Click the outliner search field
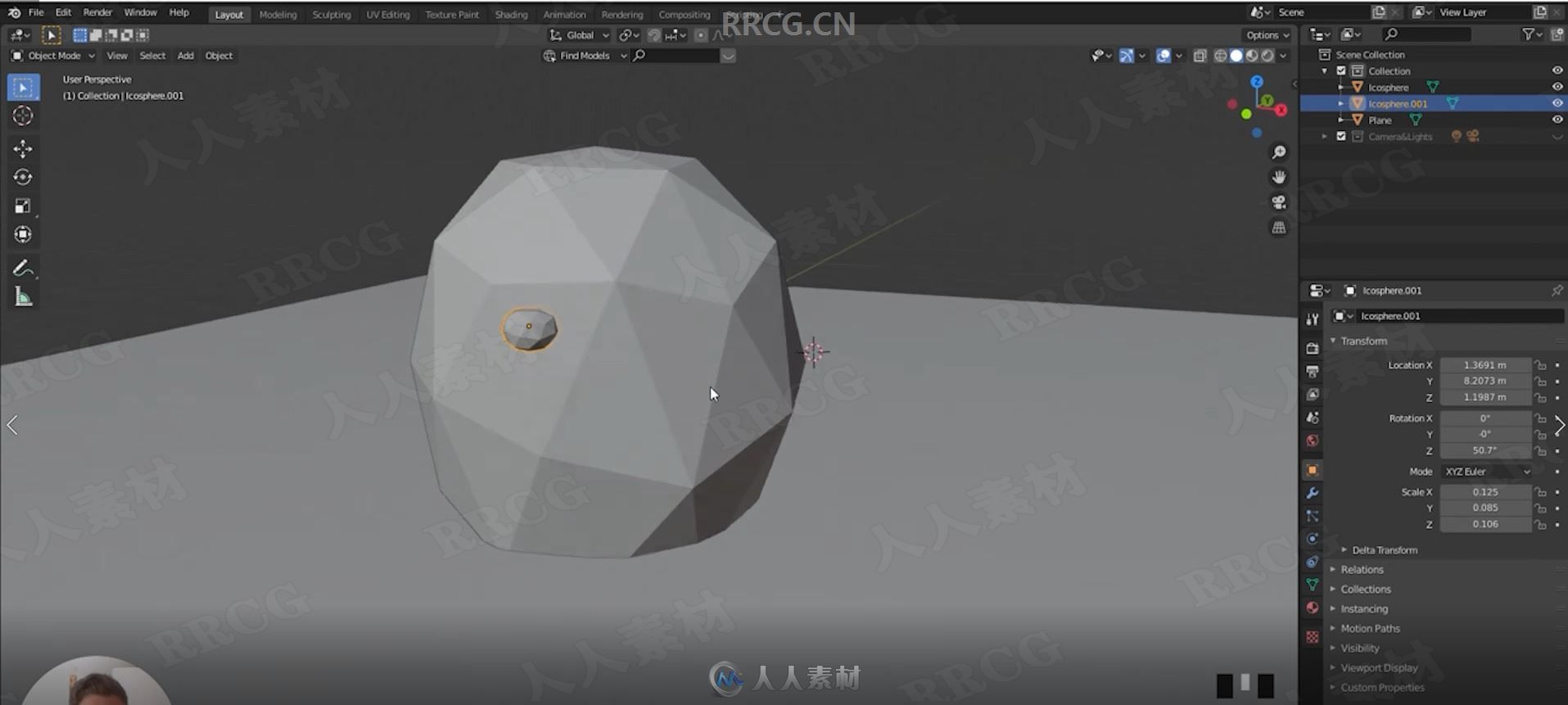The width and height of the screenshot is (1568, 705). point(1426,34)
